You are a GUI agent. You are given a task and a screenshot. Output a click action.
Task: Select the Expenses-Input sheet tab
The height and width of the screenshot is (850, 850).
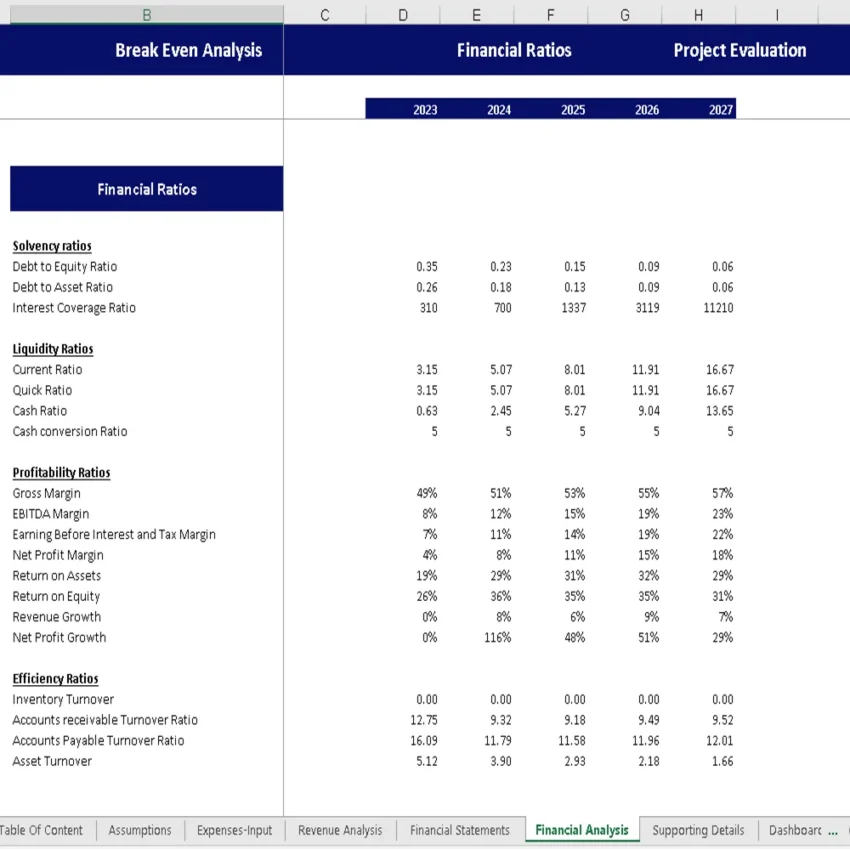[234, 830]
